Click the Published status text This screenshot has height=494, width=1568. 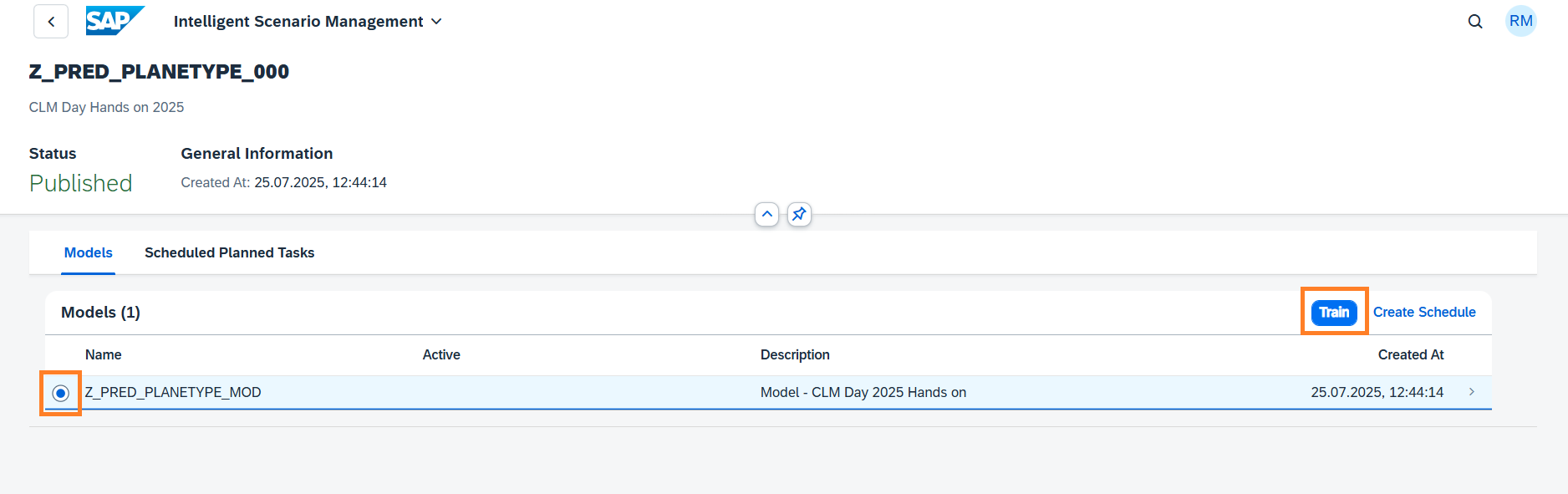(x=80, y=183)
